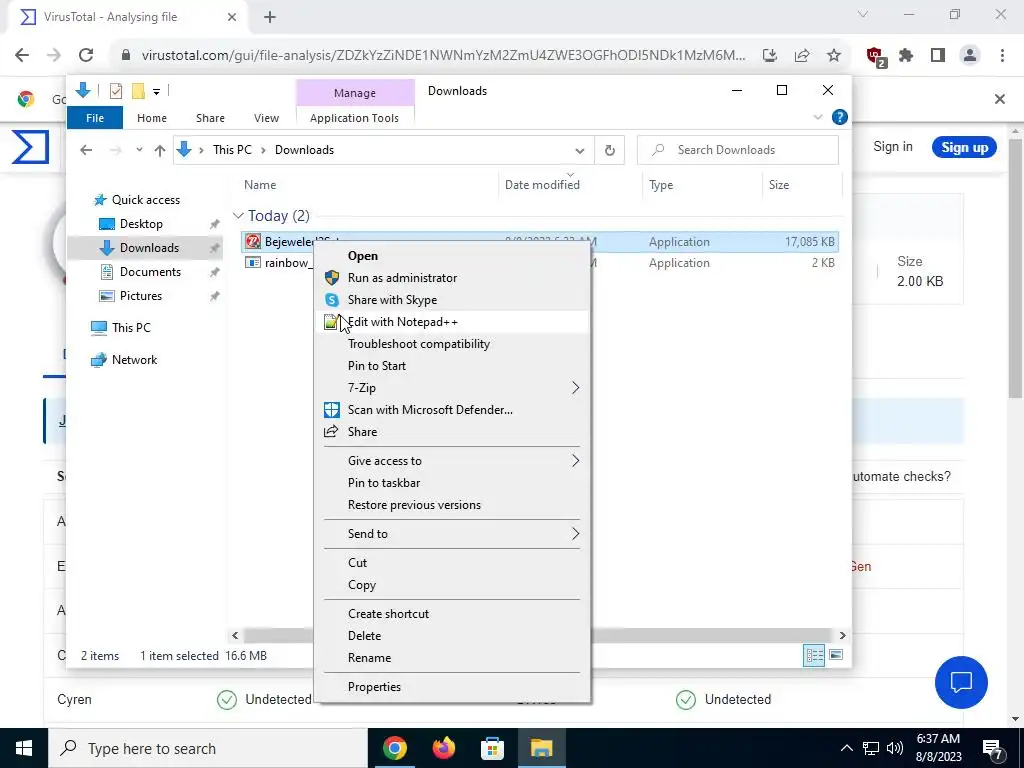Open the Share ribbon tab
The width and height of the screenshot is (1024, 768).
coord(210,118)
